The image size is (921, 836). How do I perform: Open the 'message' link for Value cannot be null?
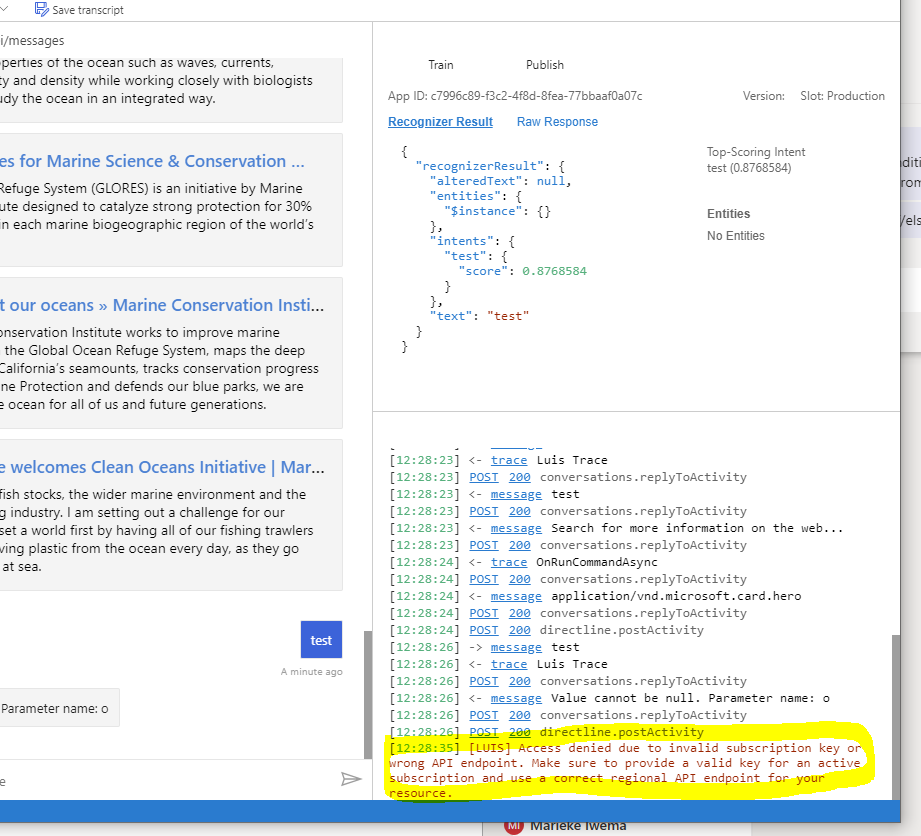[x=516, y=698]
